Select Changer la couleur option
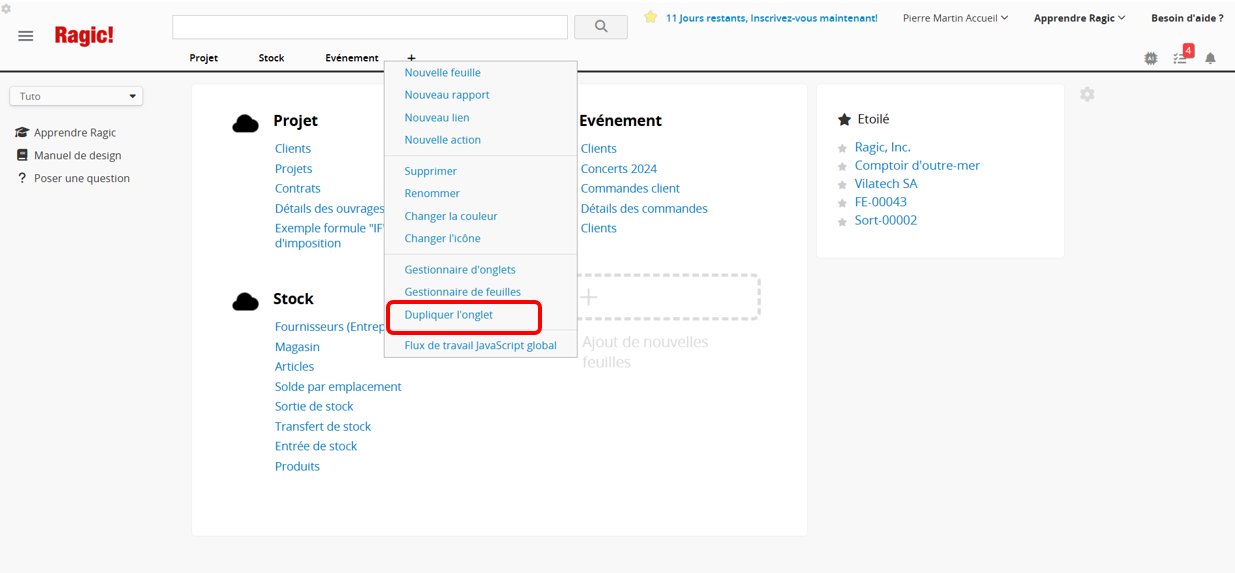The height and width of the screenshot is (573, 1235). 451,216
